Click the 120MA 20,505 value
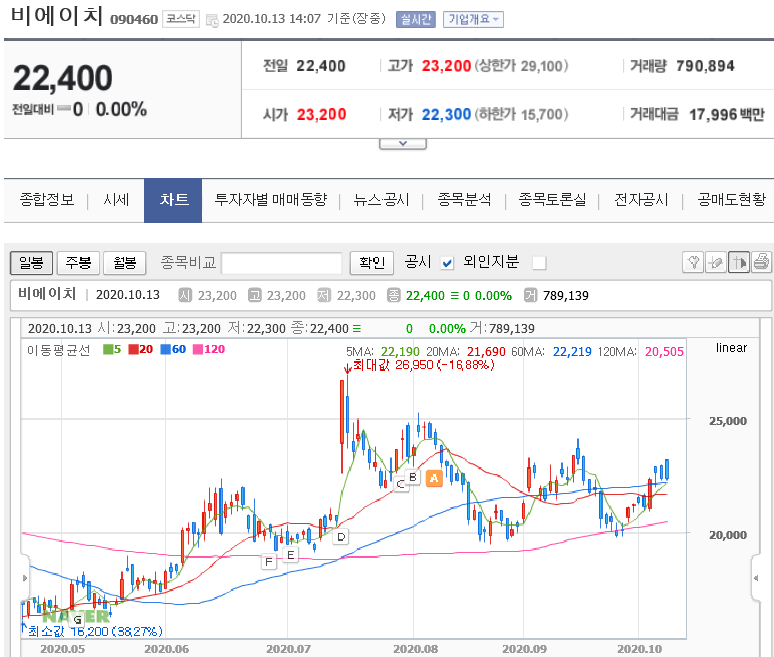 click(x=664, y=351)
